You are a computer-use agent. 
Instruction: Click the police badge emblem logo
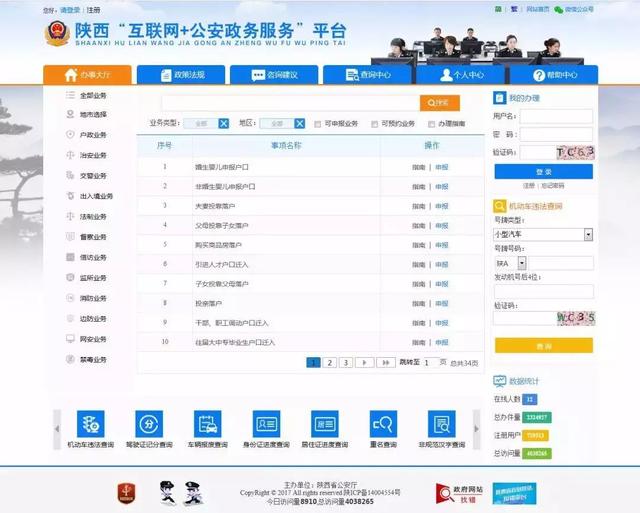pos(57,33)
